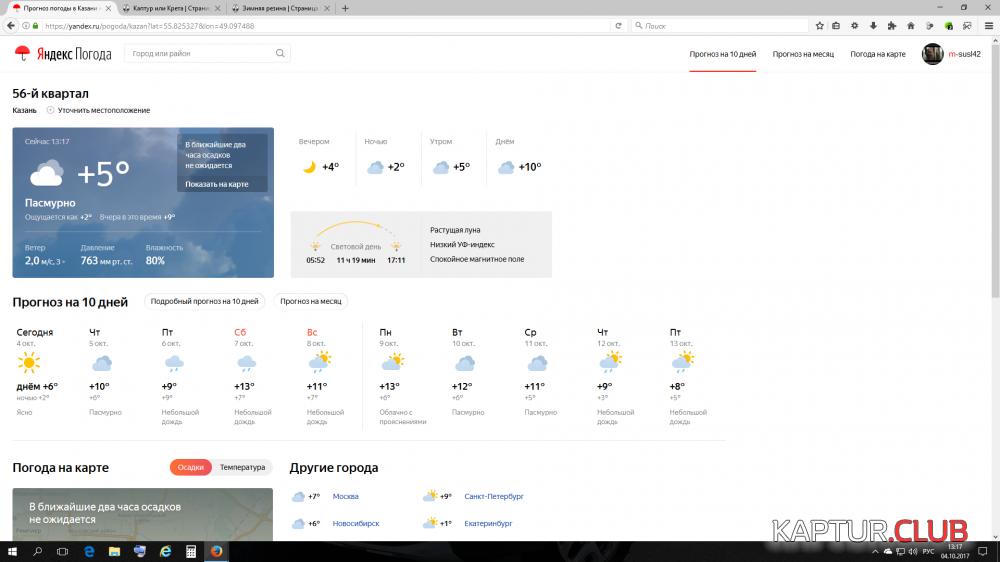Open the user avatar for m-susl42
1000x562 pixels.
click(x=932, y=54)
